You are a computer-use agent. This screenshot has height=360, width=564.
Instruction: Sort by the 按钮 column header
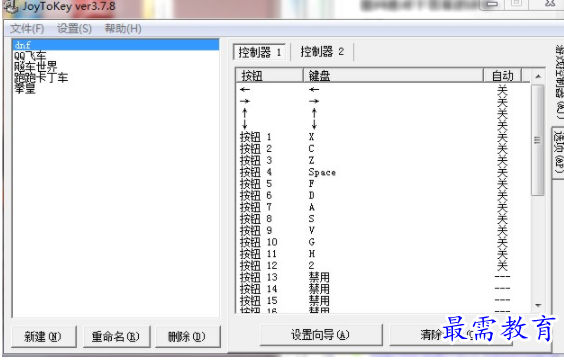click(x=269, y=76)
